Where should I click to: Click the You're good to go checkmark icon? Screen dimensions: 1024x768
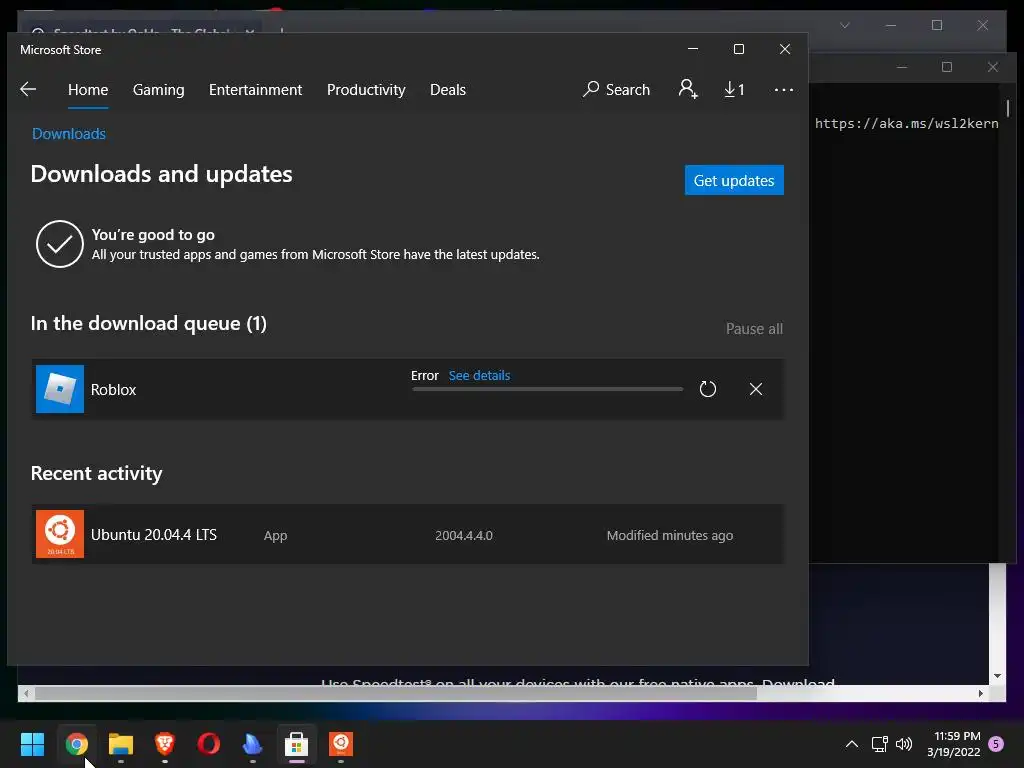[x=59, y=244]
